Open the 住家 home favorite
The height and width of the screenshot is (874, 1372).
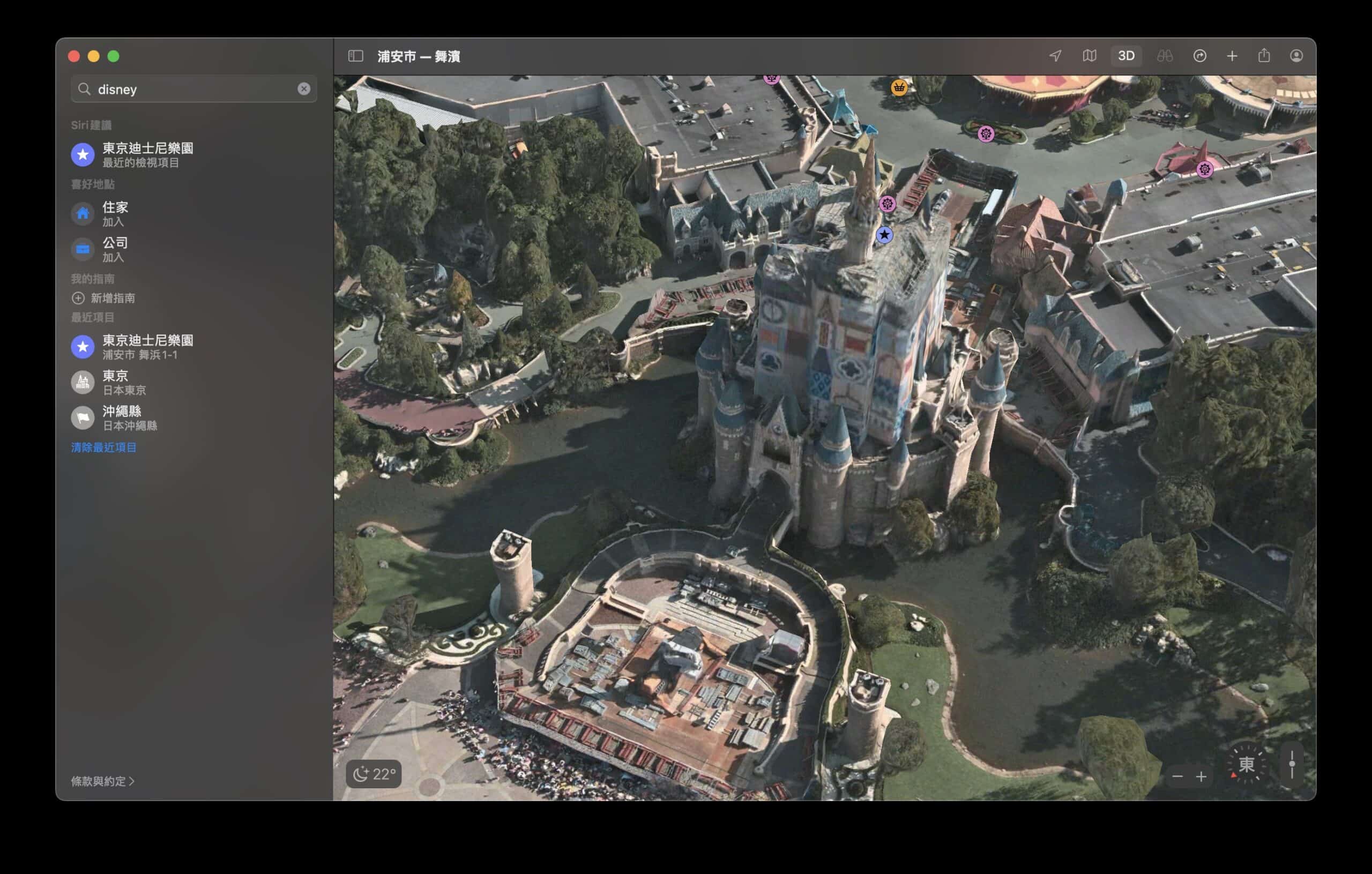(193, 214)
